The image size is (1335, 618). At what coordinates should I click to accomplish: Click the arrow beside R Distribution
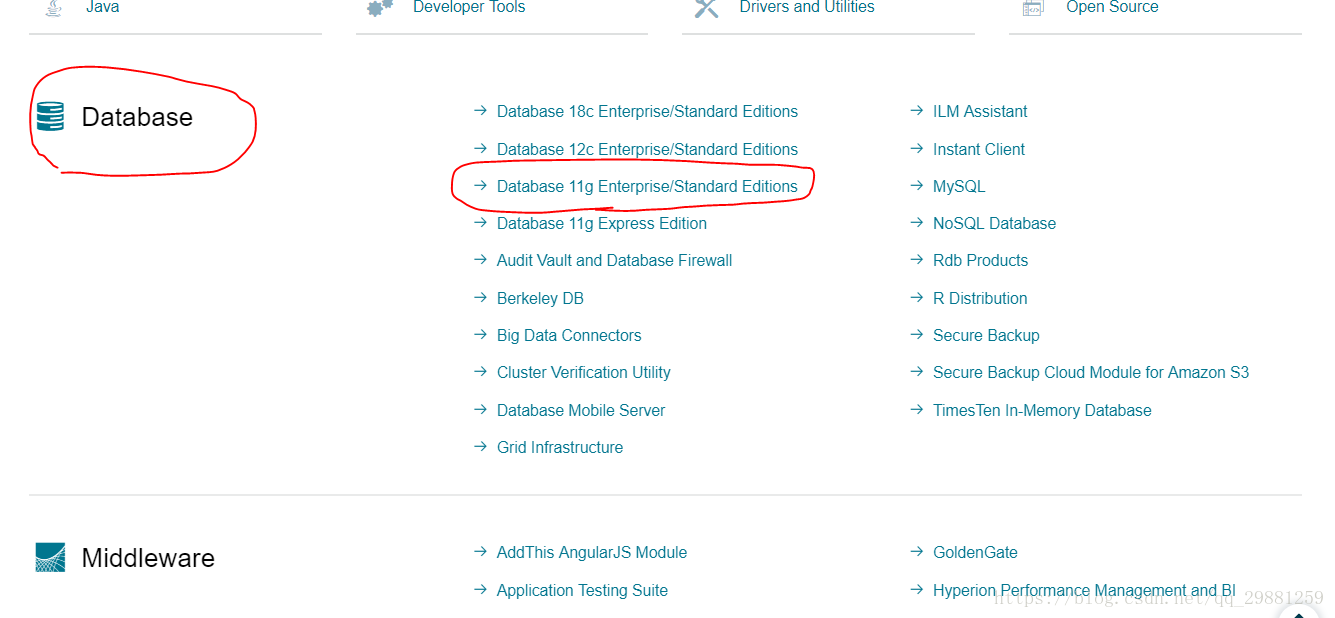click(x=917, y=297)
